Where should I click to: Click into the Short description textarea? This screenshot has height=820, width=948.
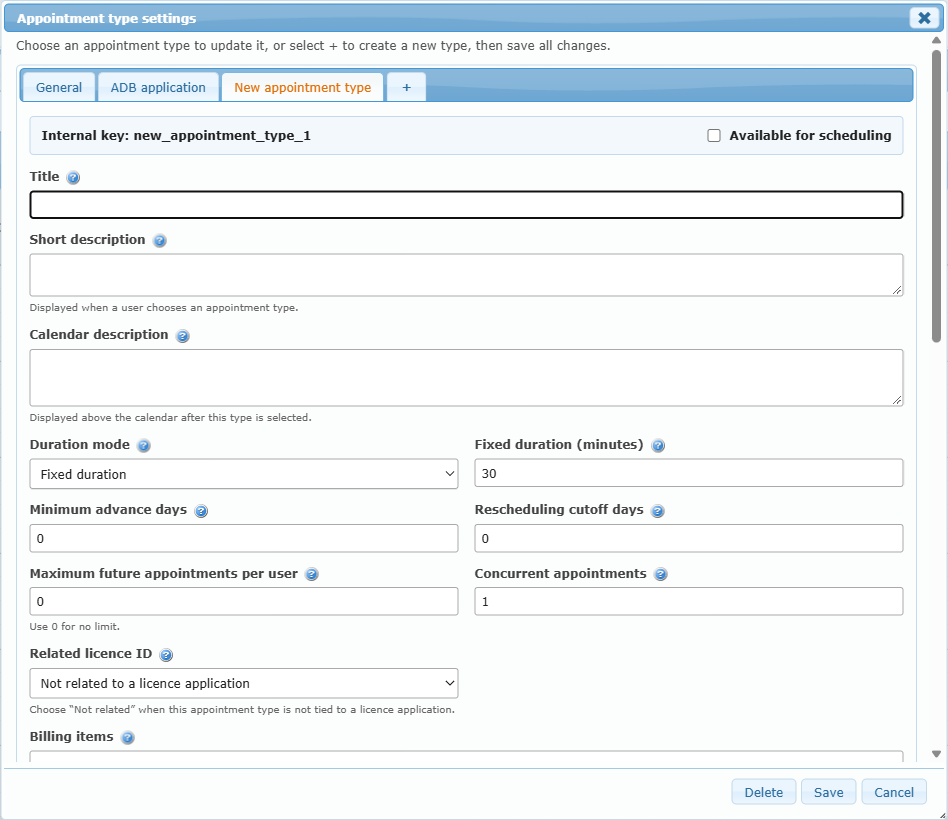coord(466,275)
